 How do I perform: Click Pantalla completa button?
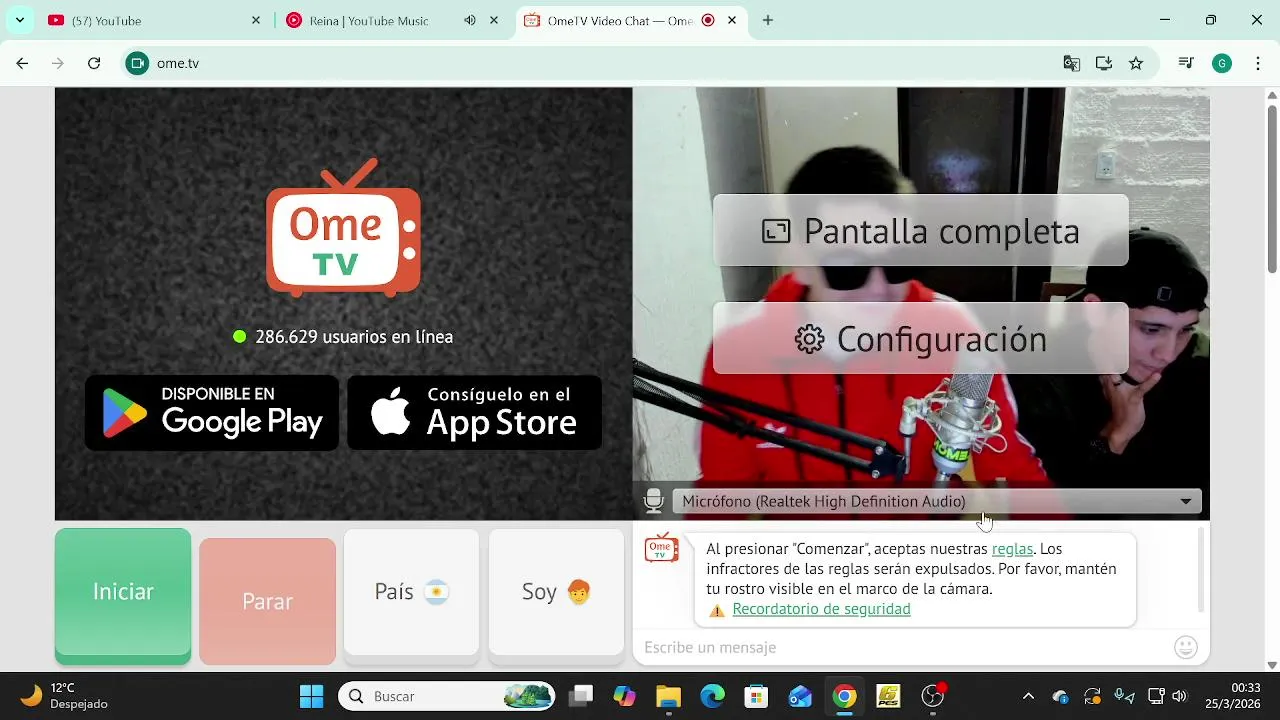click(921, 231)
